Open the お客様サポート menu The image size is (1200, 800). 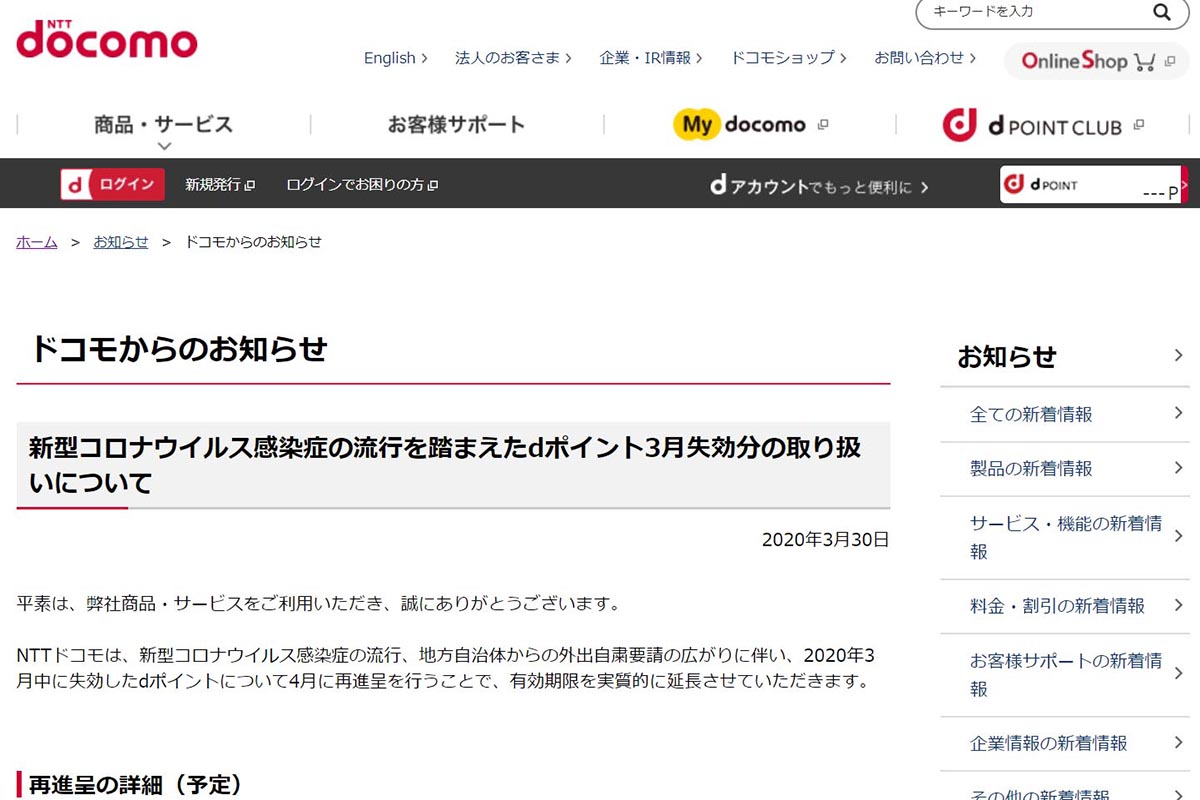(456, 125)
